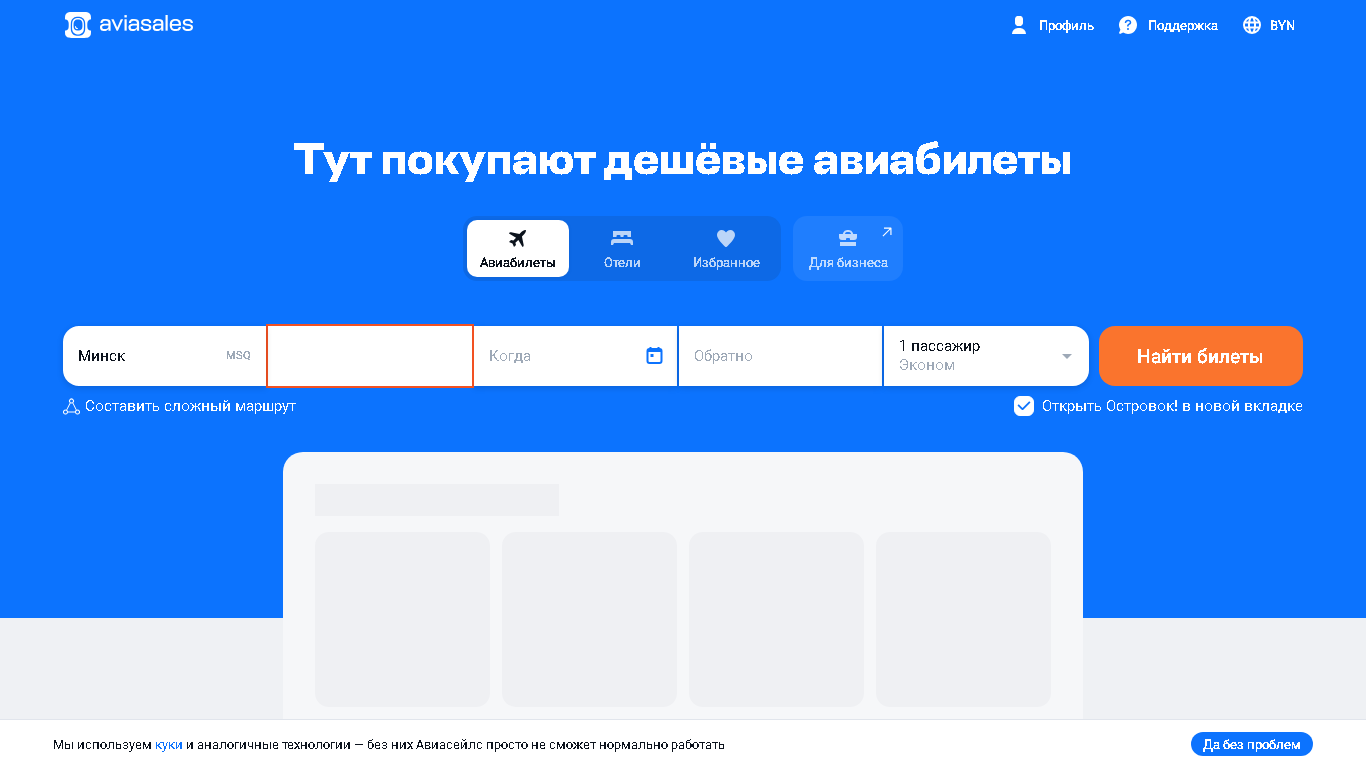Screen dimensions: 1366x768
Task: Open the BYN currency selector
Action: pos(1269,25)
